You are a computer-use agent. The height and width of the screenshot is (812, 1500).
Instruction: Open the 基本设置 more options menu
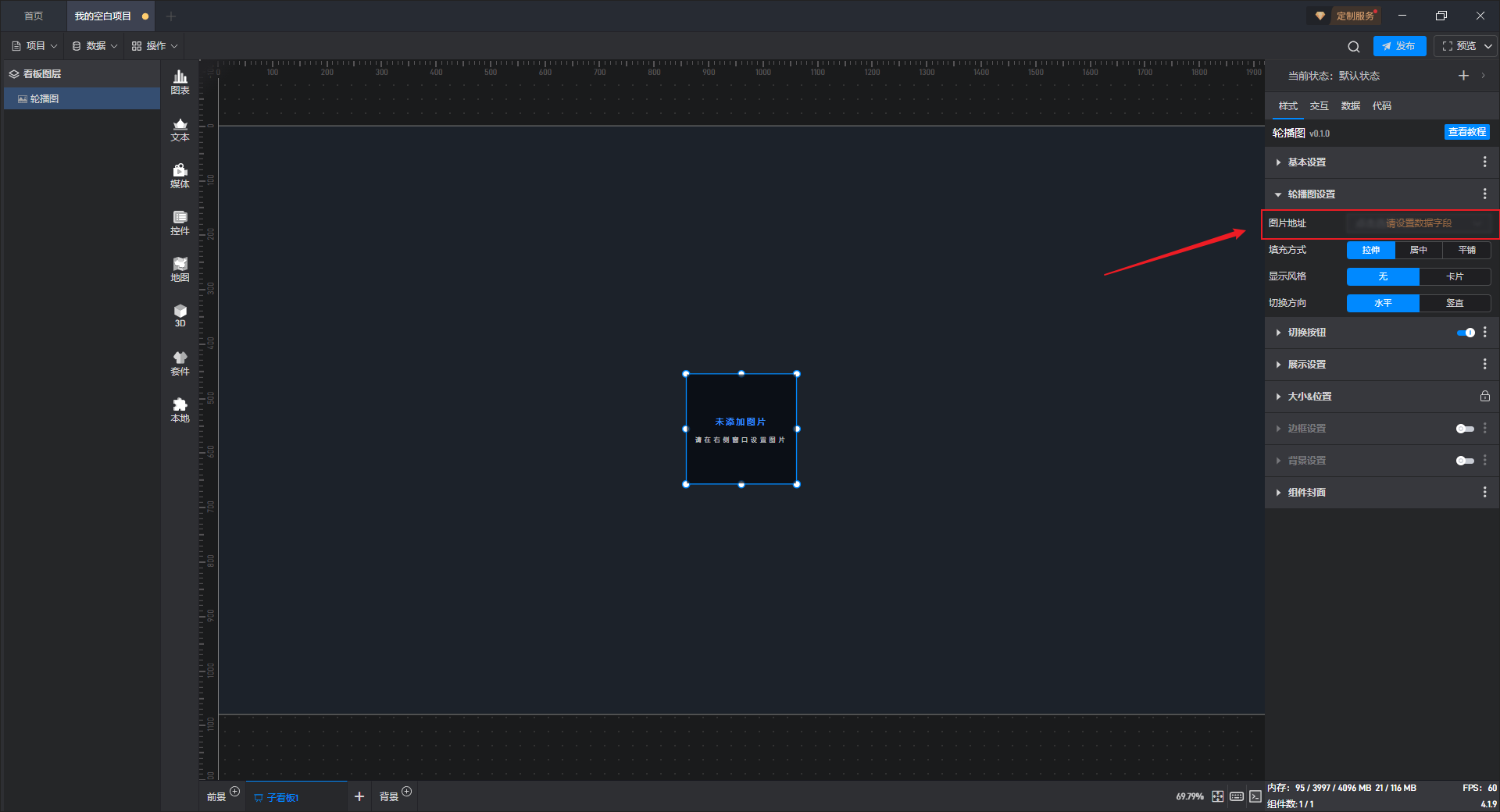(x=1485, y=162)
